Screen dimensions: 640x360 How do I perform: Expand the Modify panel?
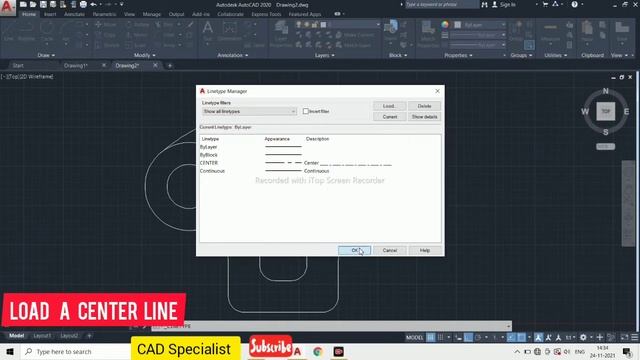tap(144, 55)
